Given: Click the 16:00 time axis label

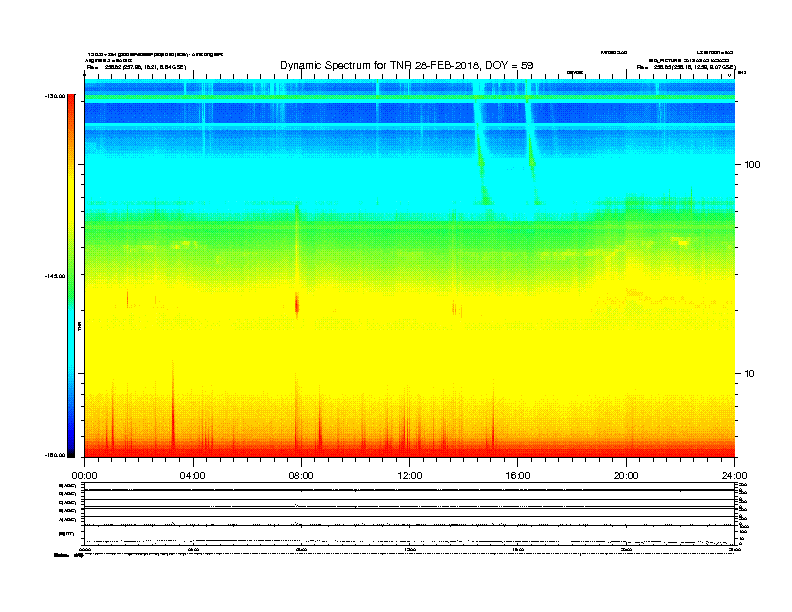Looking at the screenshot, I should coord(518,475).
